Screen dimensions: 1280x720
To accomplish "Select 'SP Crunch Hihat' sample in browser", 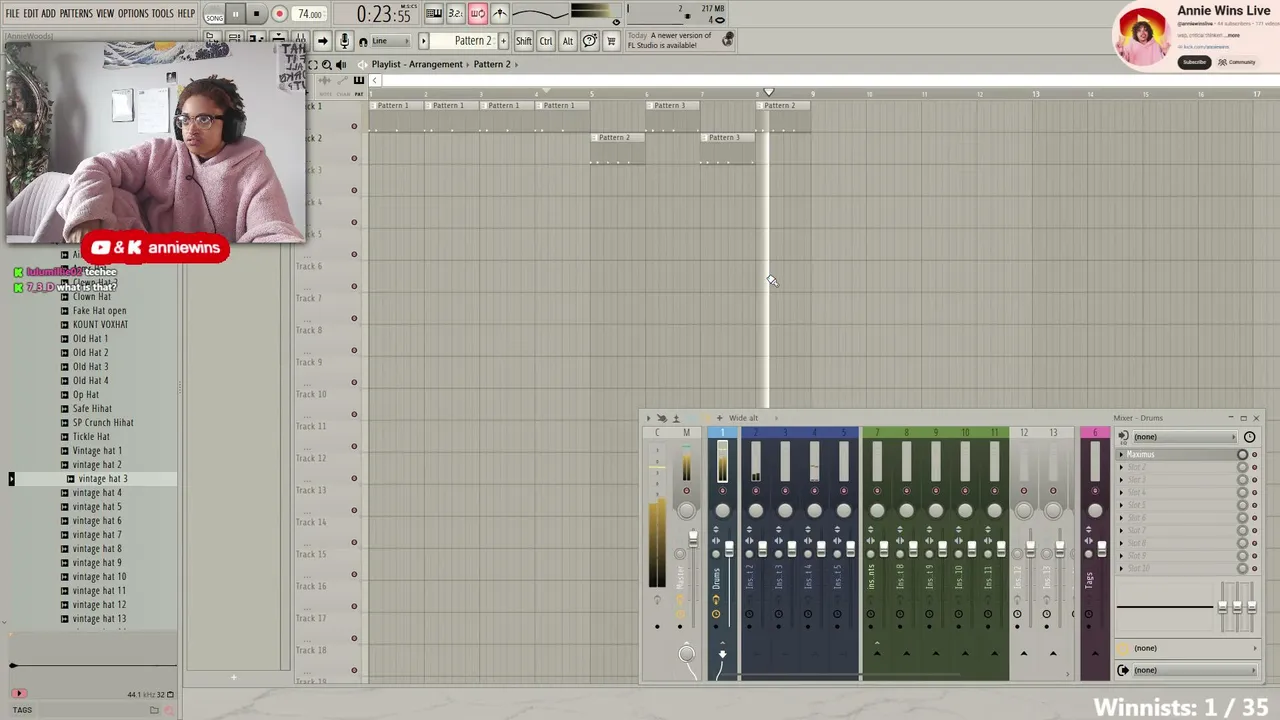I will tap(103, 423).
